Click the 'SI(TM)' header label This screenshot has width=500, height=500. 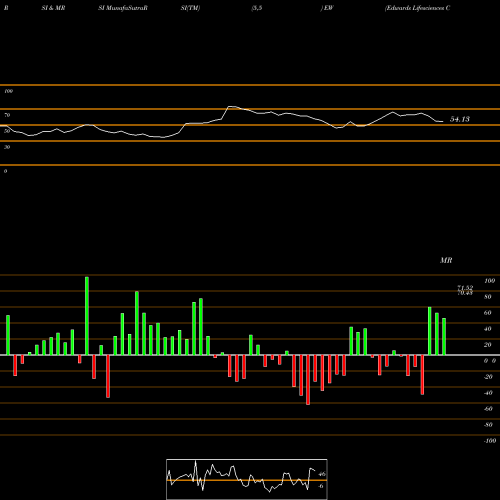(190, 8)
